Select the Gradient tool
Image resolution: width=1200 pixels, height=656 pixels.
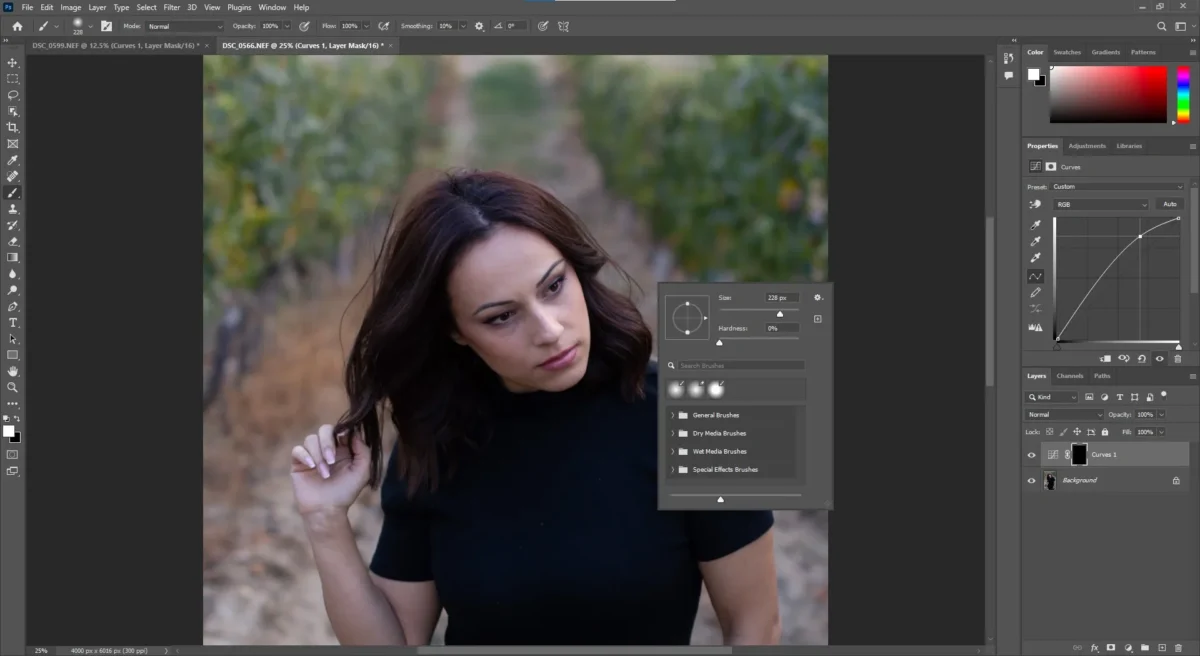[13, 257]
